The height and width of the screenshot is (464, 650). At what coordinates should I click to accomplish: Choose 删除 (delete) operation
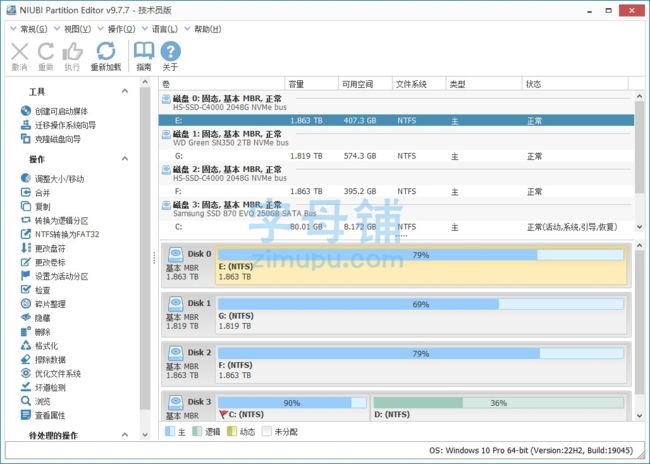pyautogui.click(x=35, y=332)
